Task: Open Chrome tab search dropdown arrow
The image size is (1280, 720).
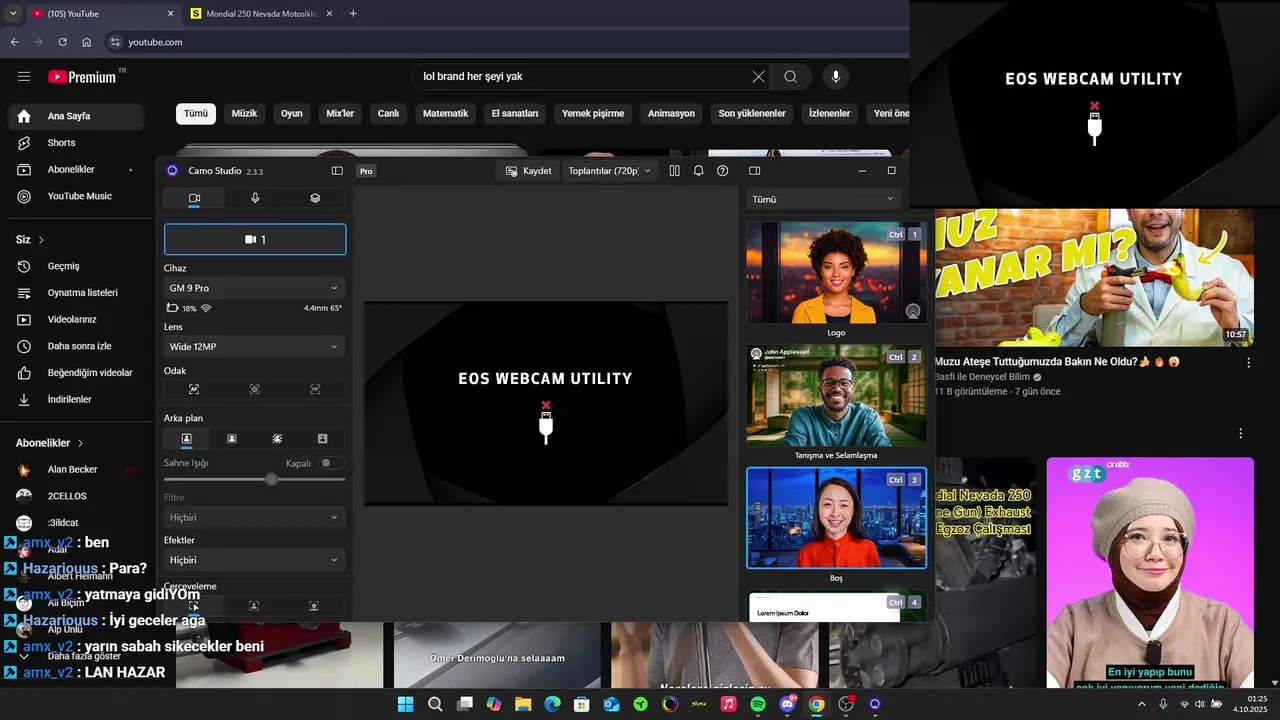Action: [12, 14]
